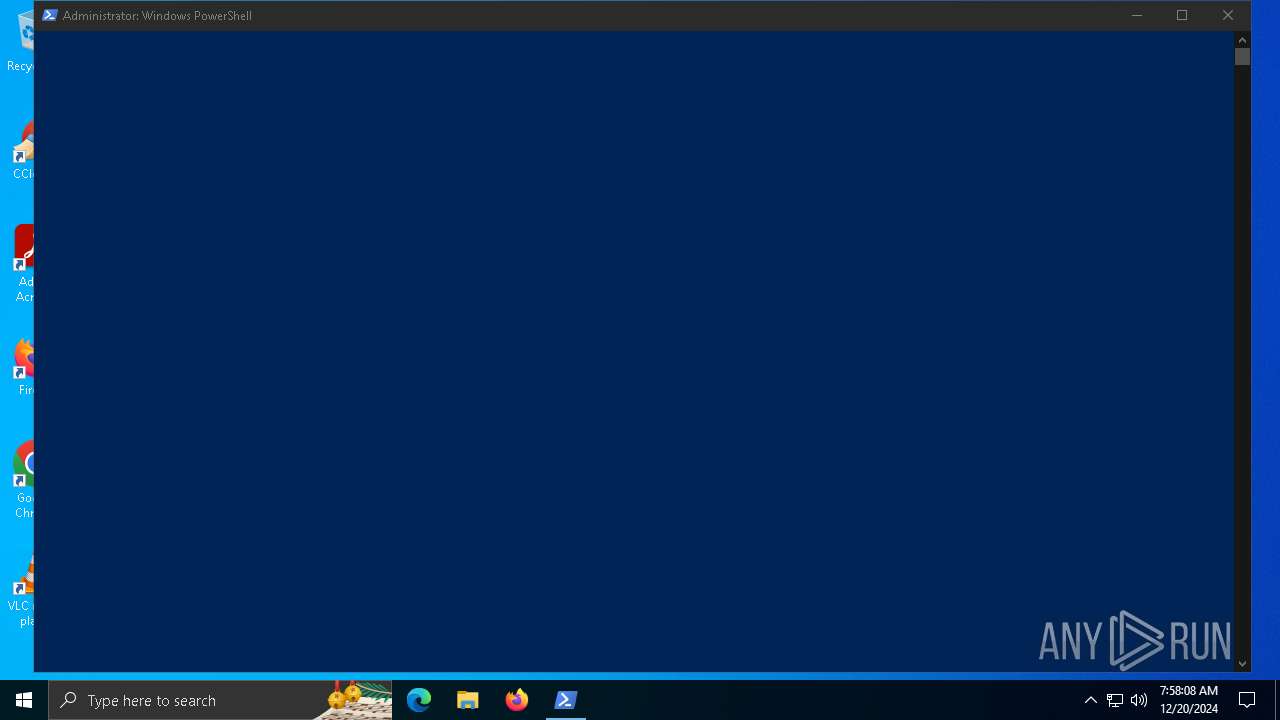Click the Show desktop sliver

1277,700
